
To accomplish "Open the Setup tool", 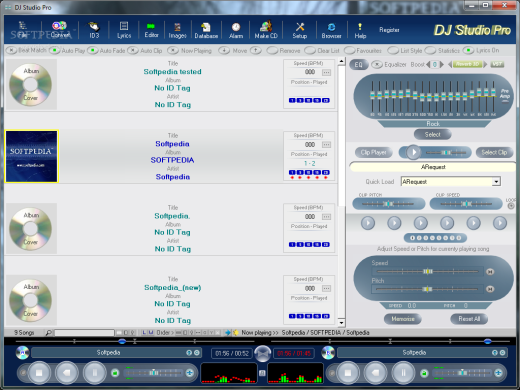I will tap(300, 30).
